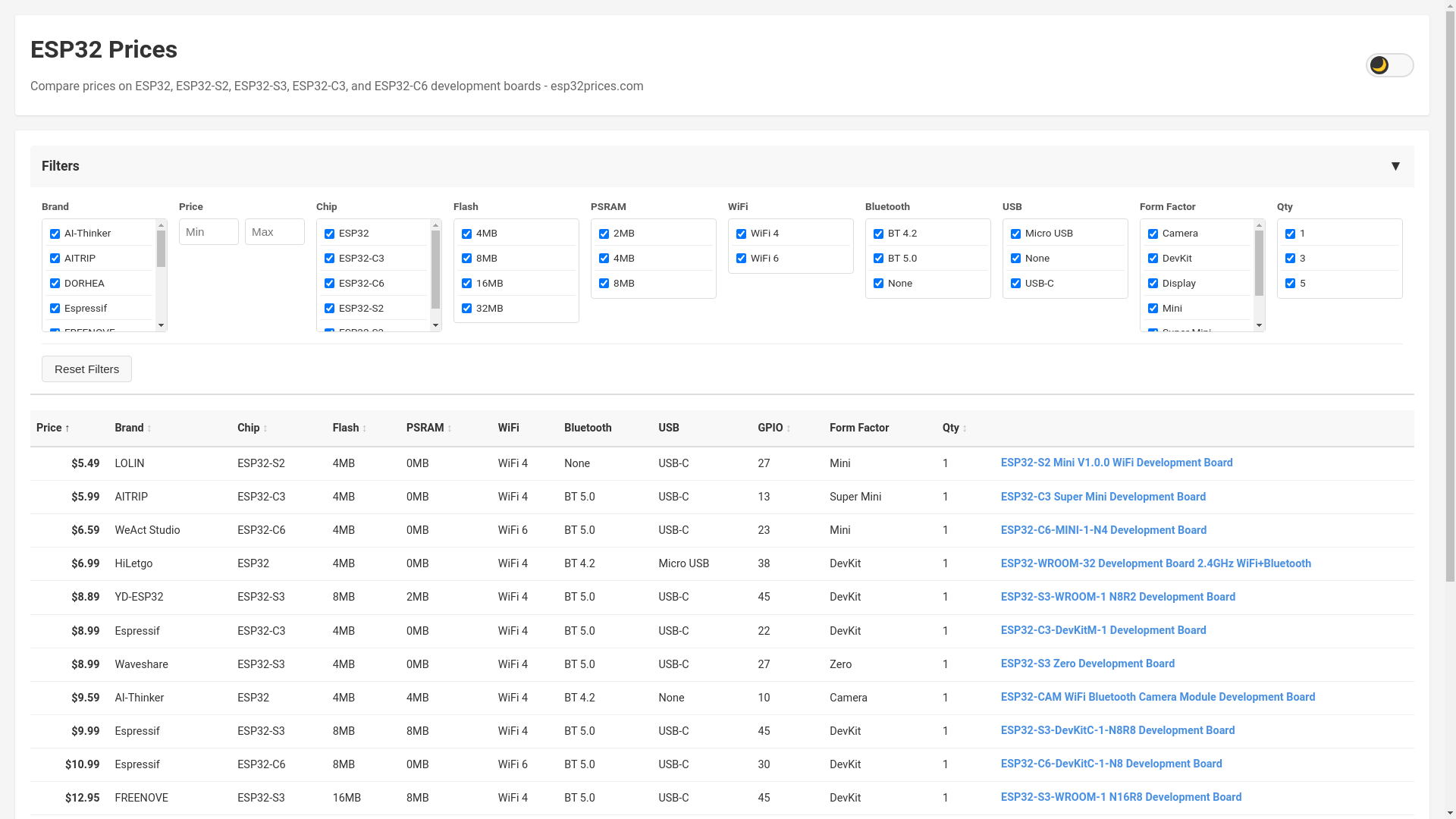The height and width of the screenshot is (819, 1456).
Task: Toggle the Mini form factor checkbox
Action: click(x=1153, y=309)
